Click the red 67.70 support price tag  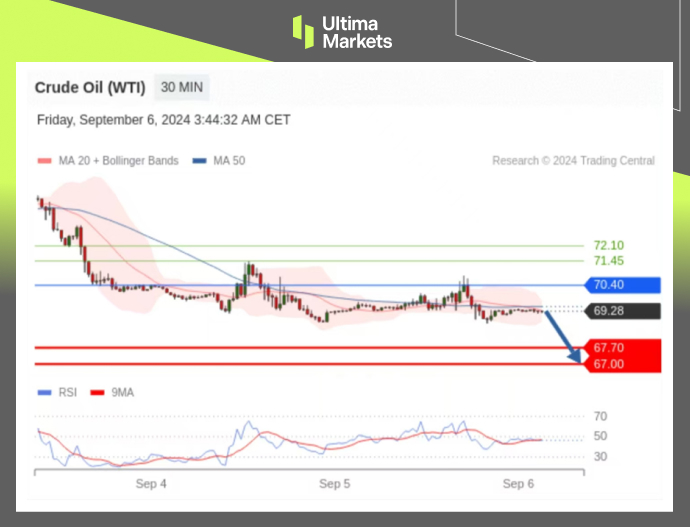coord(624,348)
